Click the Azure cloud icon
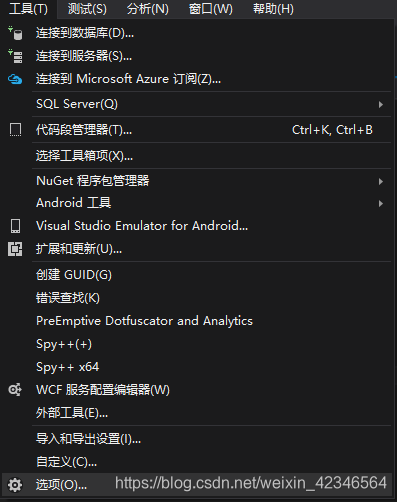Viewport: 397px width, 502px height. pos(15,79)
